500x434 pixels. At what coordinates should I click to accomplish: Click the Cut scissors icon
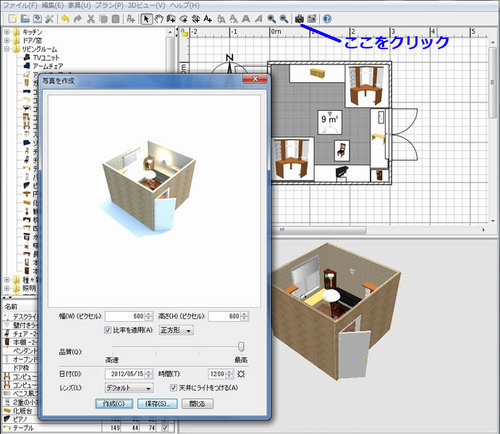point(90,19)
